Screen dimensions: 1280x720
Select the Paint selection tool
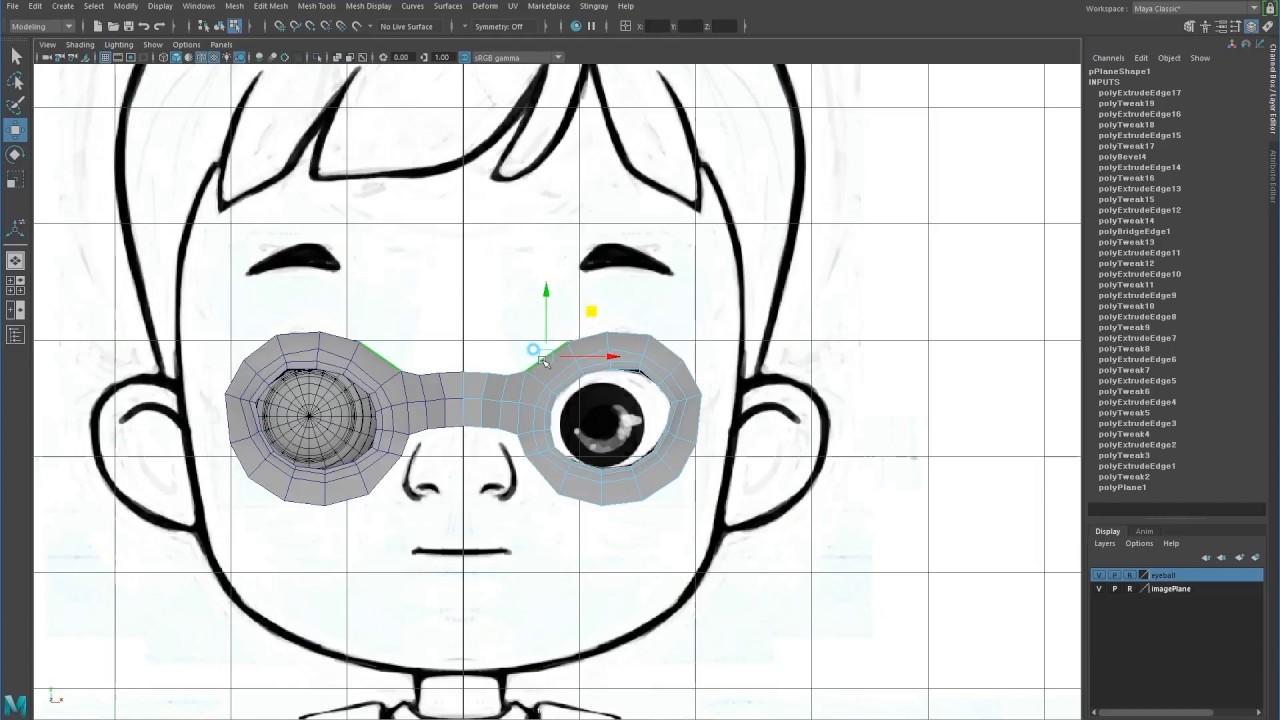click(16, 105)
